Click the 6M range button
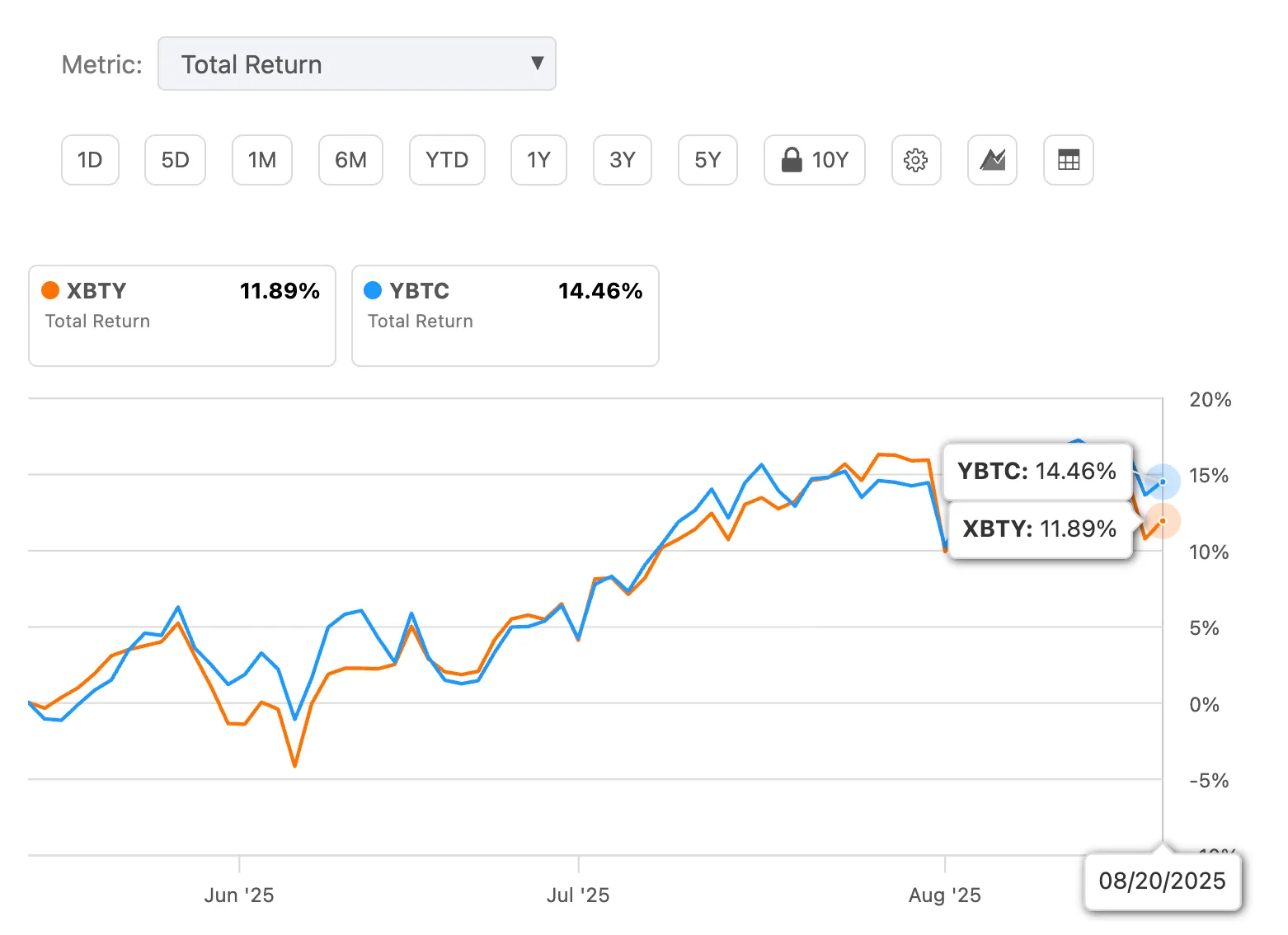This screenshot has height=935, width=1288. (350, 160)
